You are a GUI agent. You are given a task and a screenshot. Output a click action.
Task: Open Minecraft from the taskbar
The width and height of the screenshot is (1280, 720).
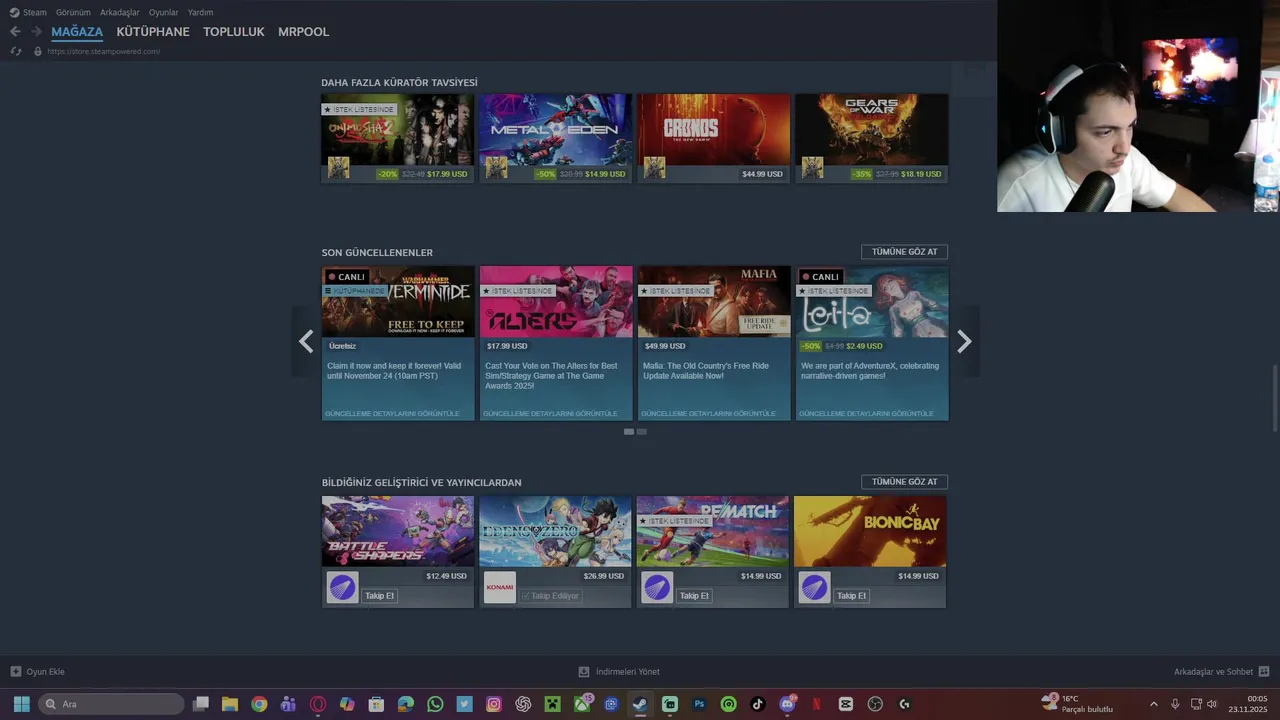552,704
